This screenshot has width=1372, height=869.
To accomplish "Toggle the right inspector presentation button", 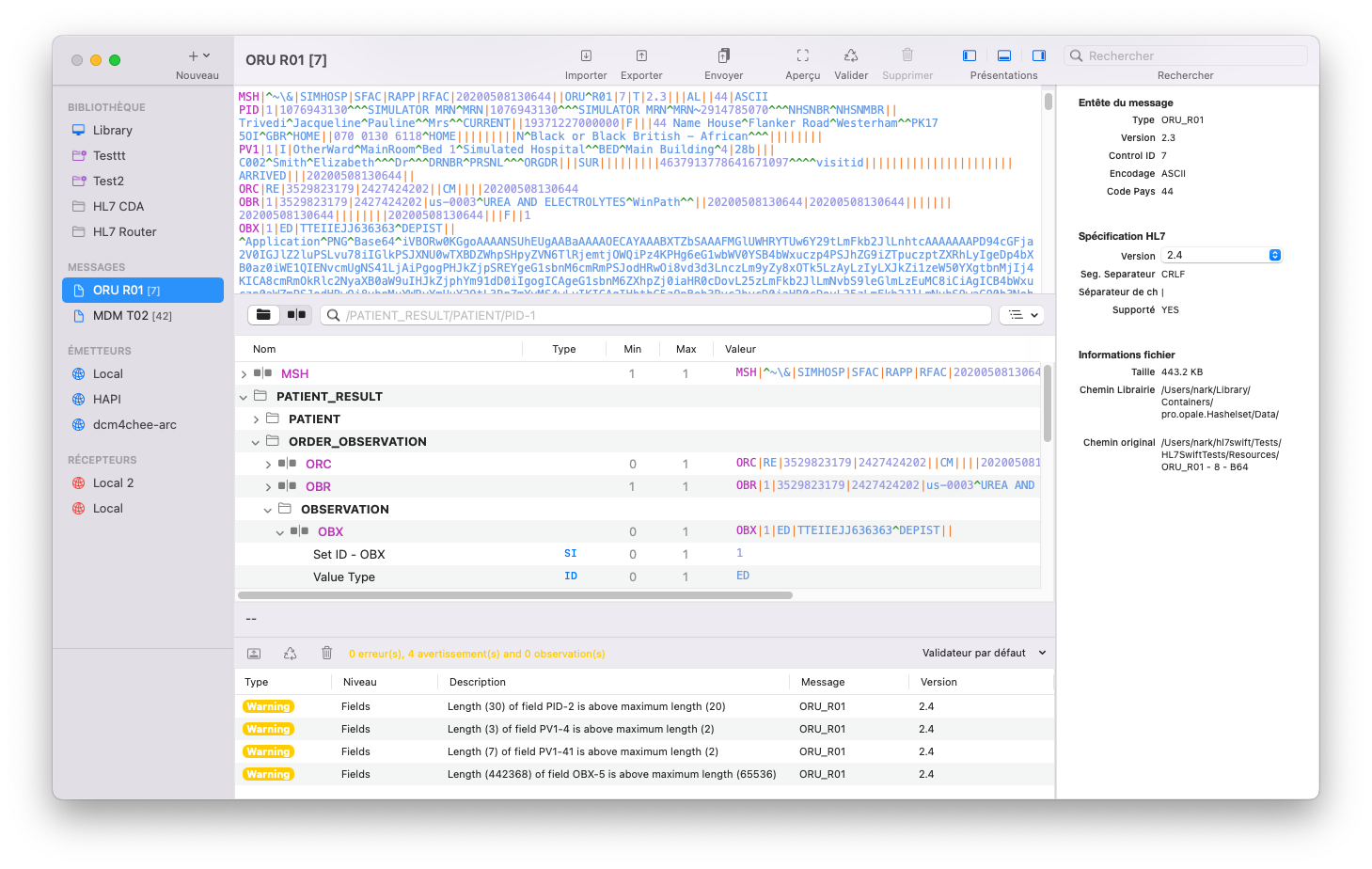I will pyautogui.click(x=1039, y=56).
